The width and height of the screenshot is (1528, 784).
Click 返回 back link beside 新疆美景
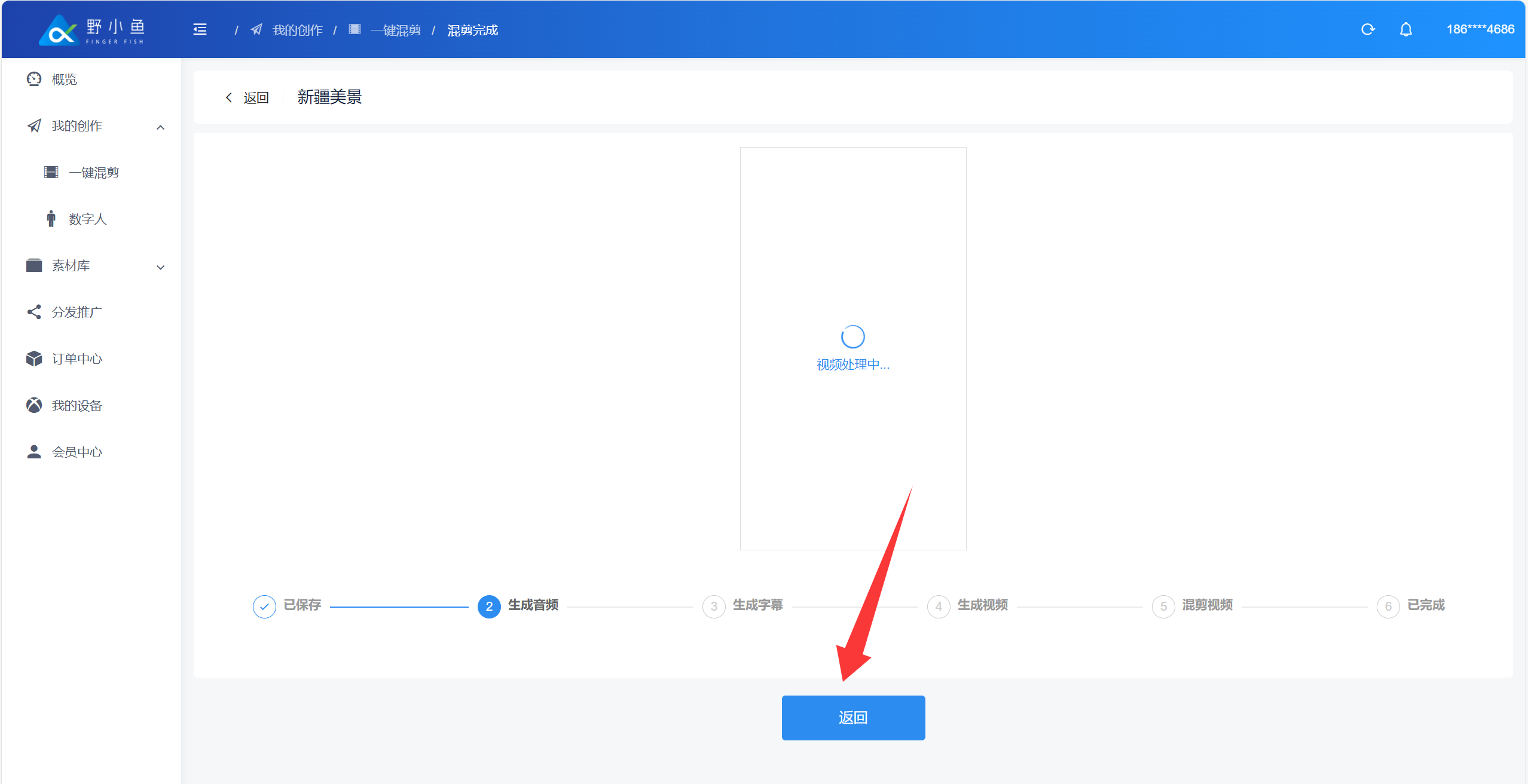247,97
